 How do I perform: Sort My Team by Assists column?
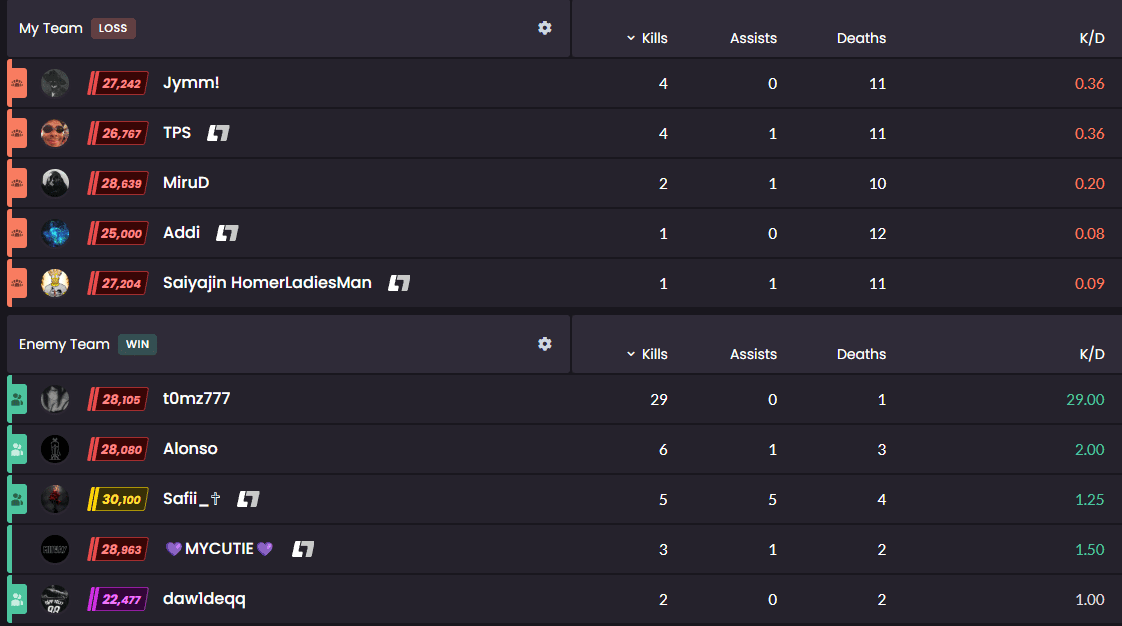point(753,38)
